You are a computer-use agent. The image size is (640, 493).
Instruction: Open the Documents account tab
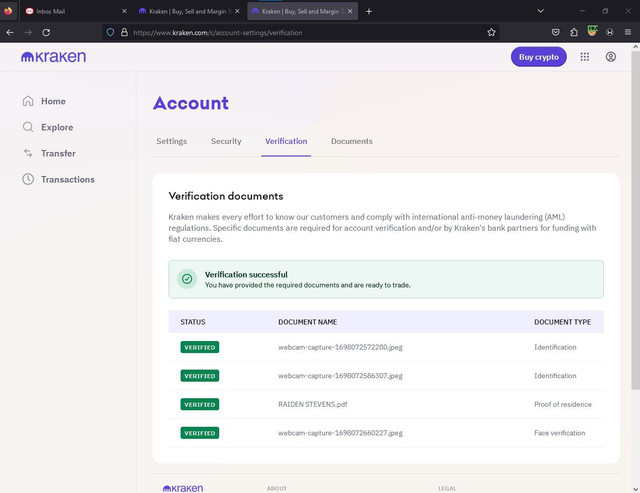coord(352,141)
